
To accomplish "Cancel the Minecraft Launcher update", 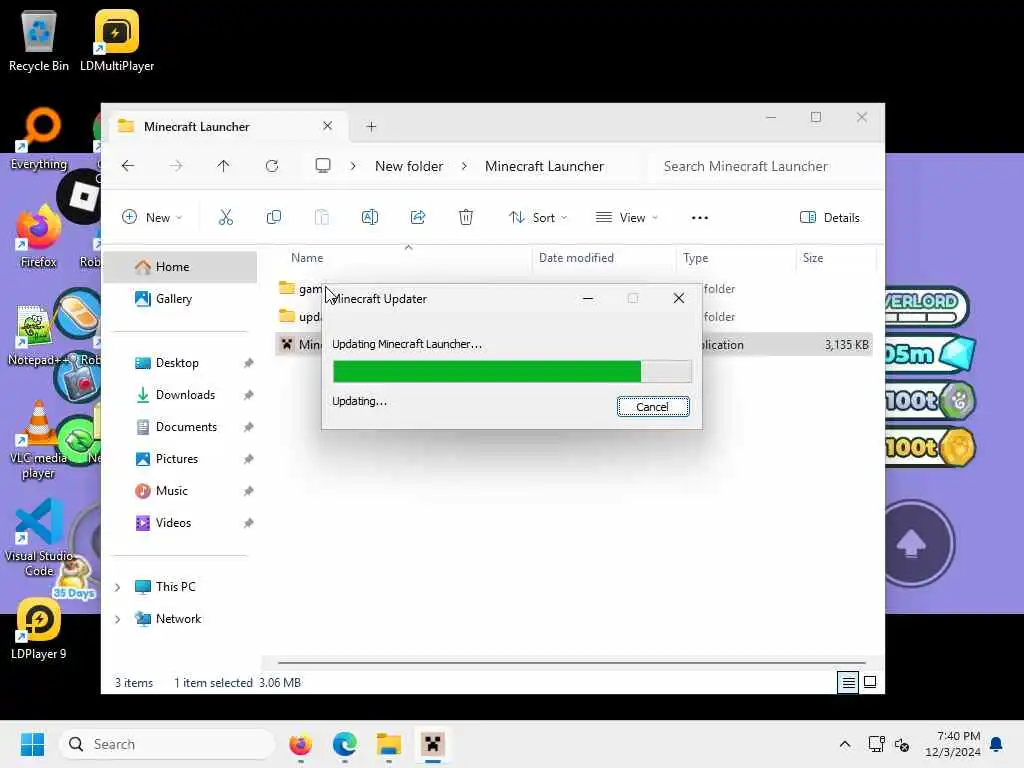I will tap(652, 407).
